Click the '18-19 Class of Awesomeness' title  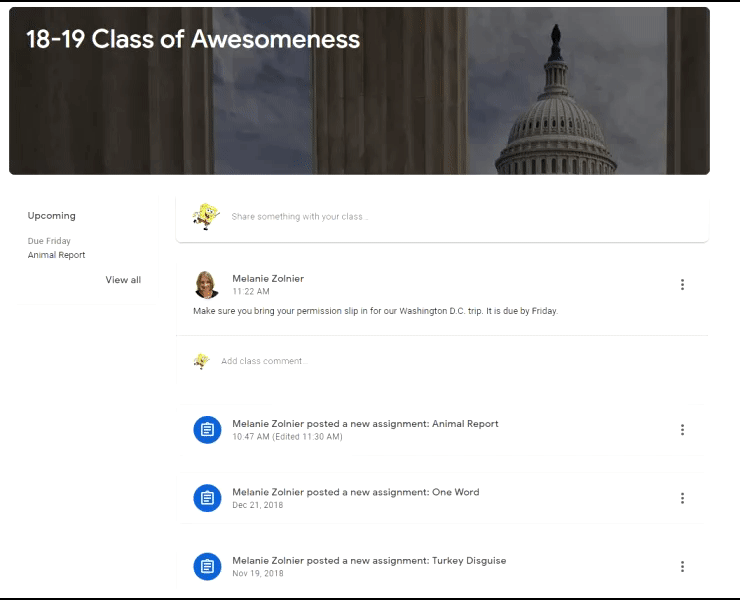pos(193,39)
